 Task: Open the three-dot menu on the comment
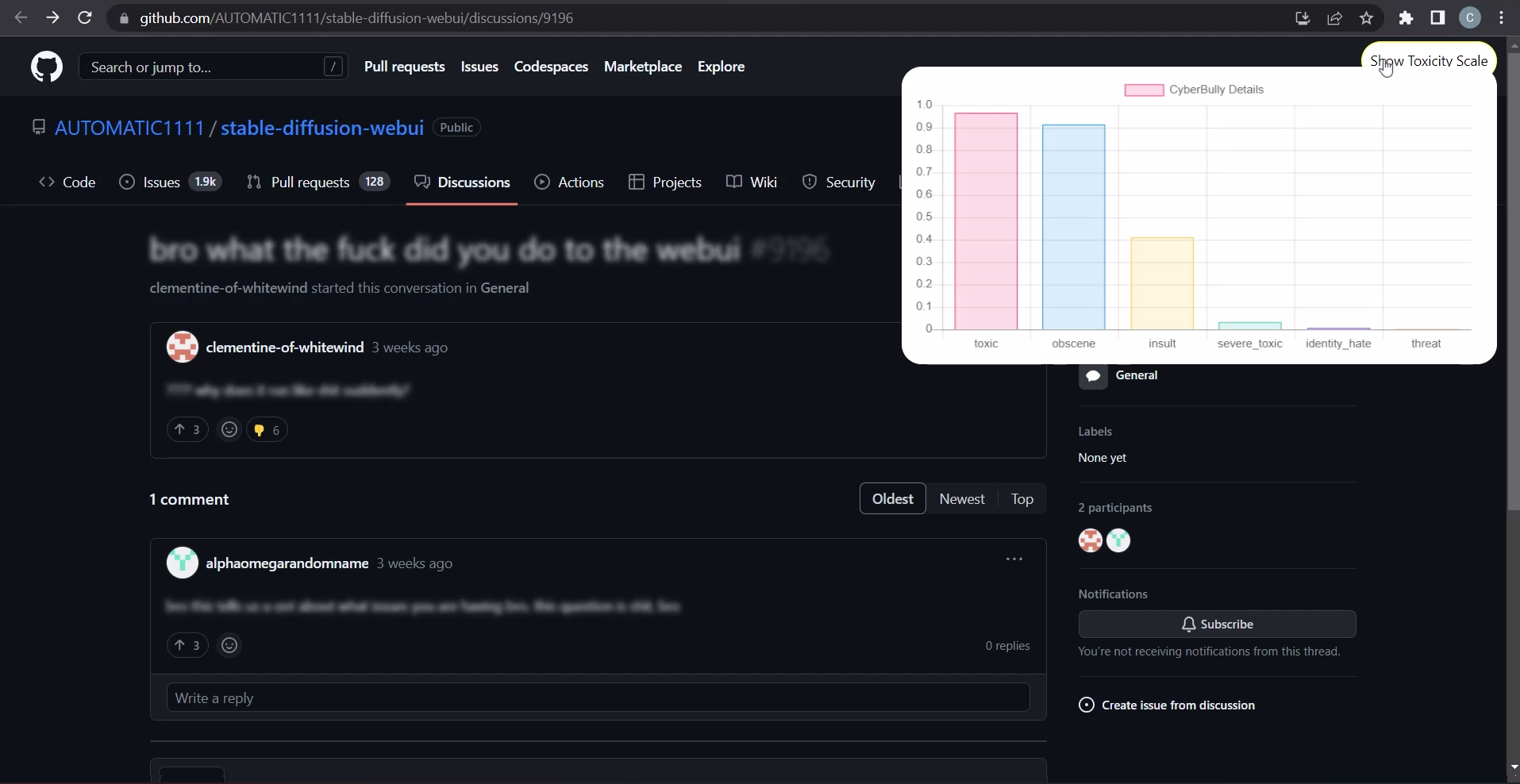click(1014, 559)
